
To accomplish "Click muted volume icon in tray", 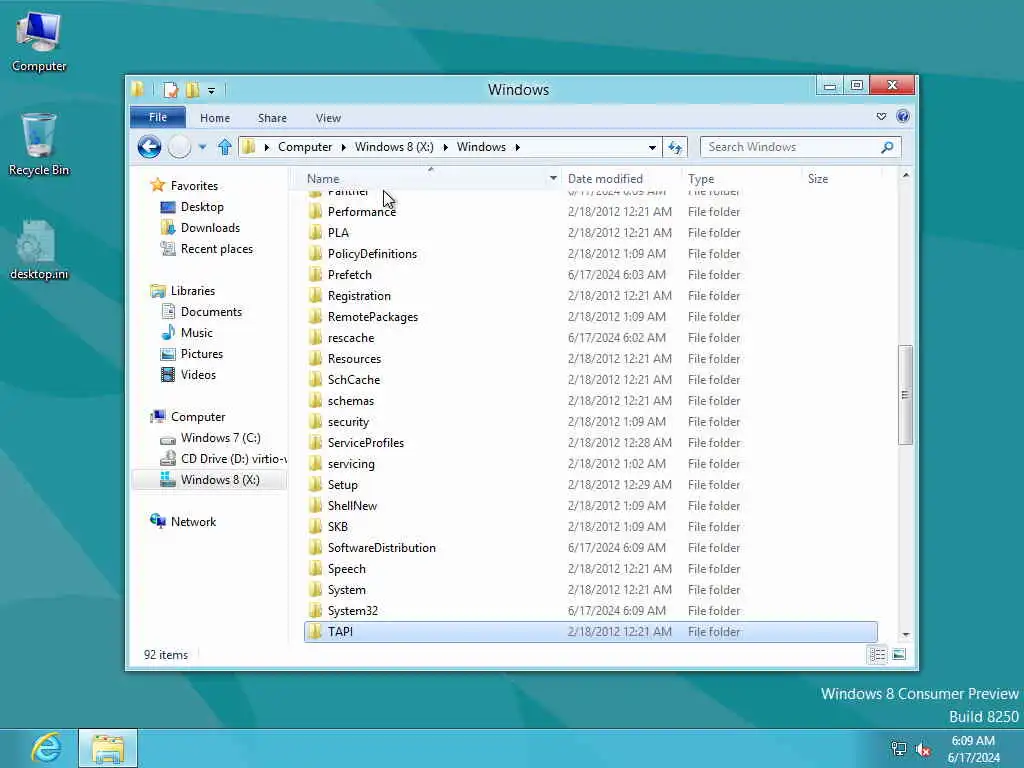I will [x=923, y=750].
